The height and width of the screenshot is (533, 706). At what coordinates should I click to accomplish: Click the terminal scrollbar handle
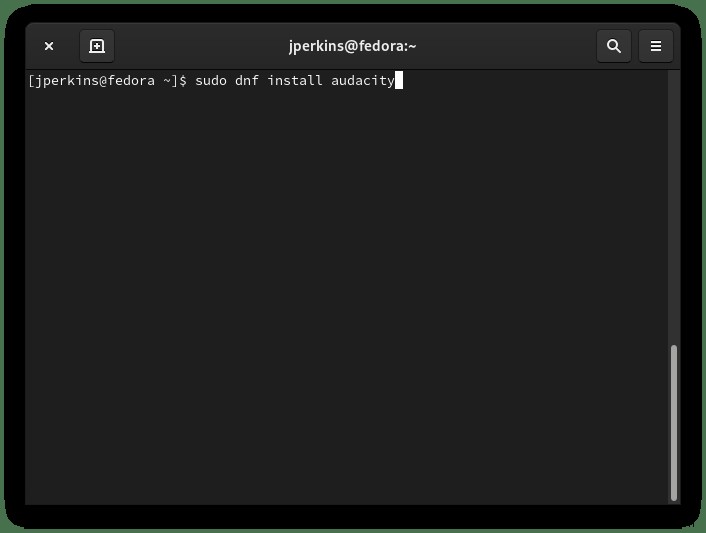[674, 423]
